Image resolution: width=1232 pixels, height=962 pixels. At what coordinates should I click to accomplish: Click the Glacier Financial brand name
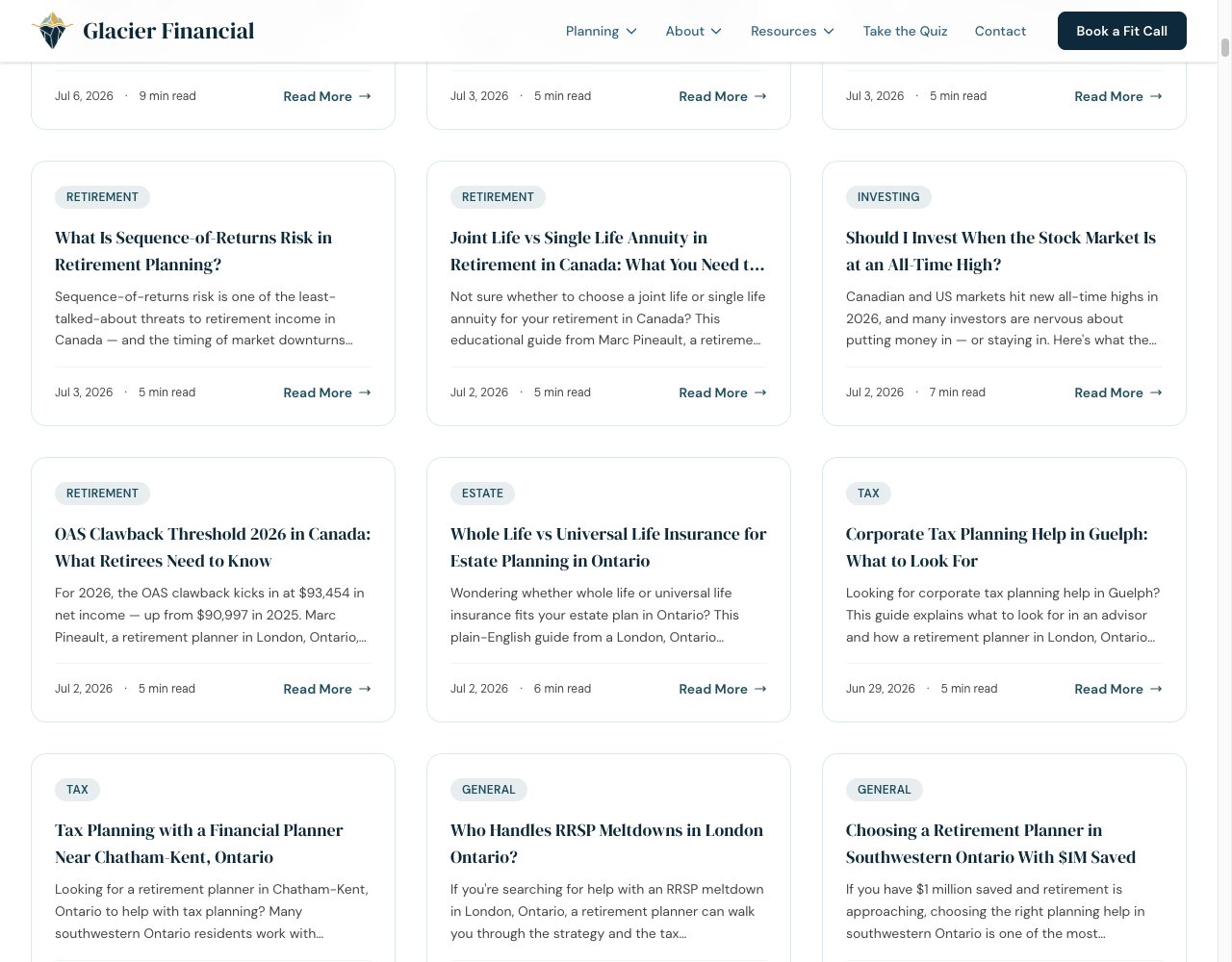[x=168, y=31]
